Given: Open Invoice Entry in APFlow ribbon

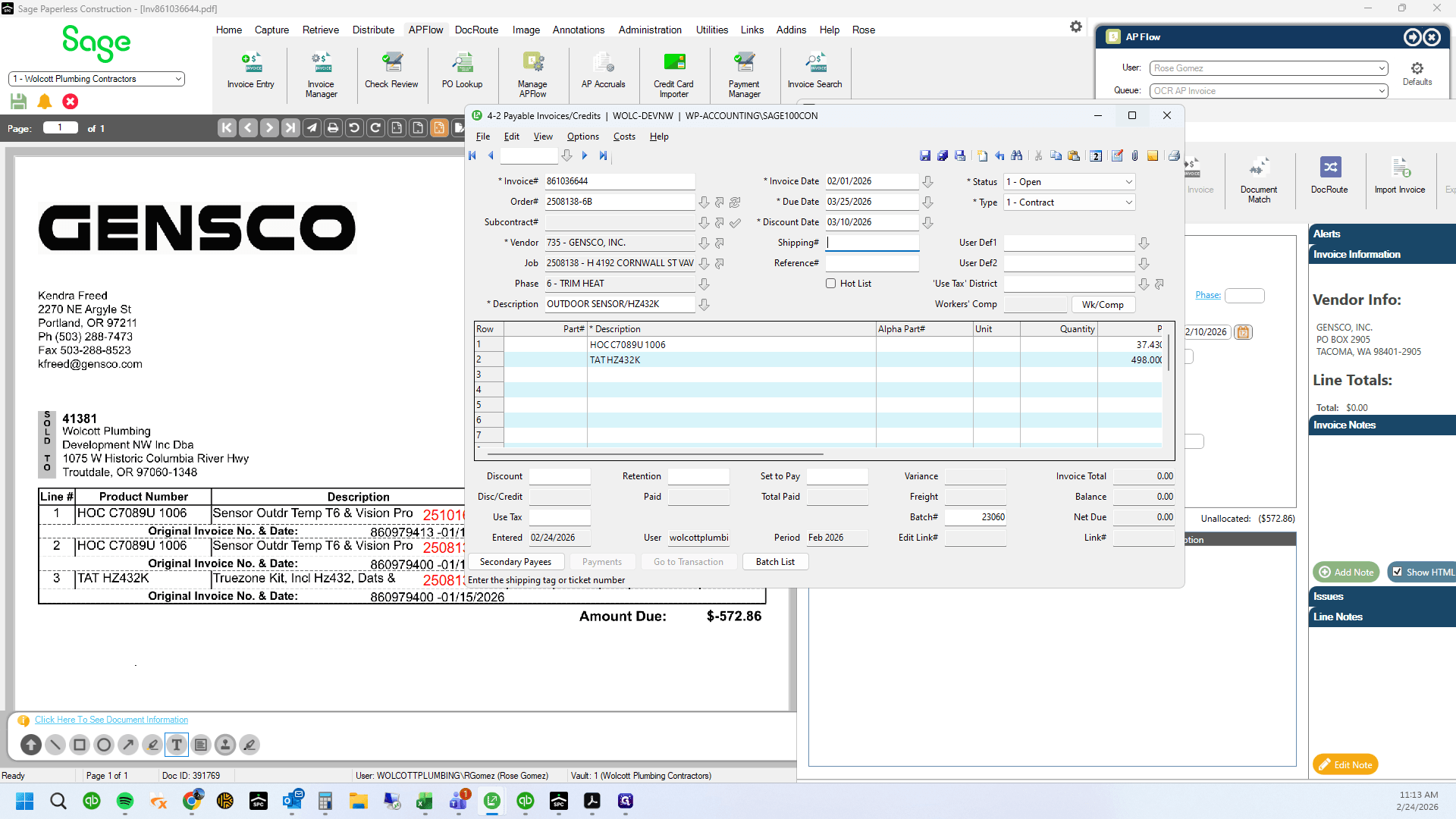Looking at the screenshot, I should click(x=250, y=71).
